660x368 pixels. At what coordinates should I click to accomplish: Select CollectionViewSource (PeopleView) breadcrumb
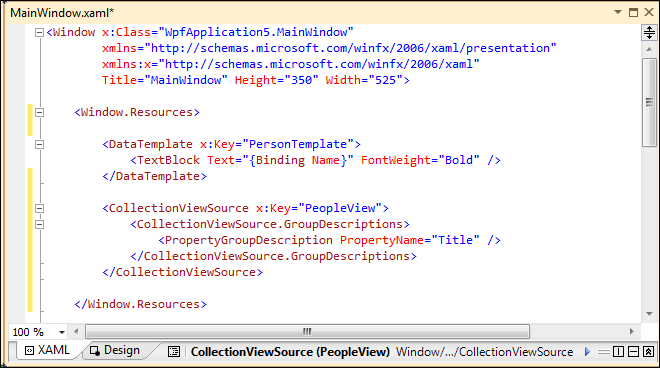click(x=290, y=352)
